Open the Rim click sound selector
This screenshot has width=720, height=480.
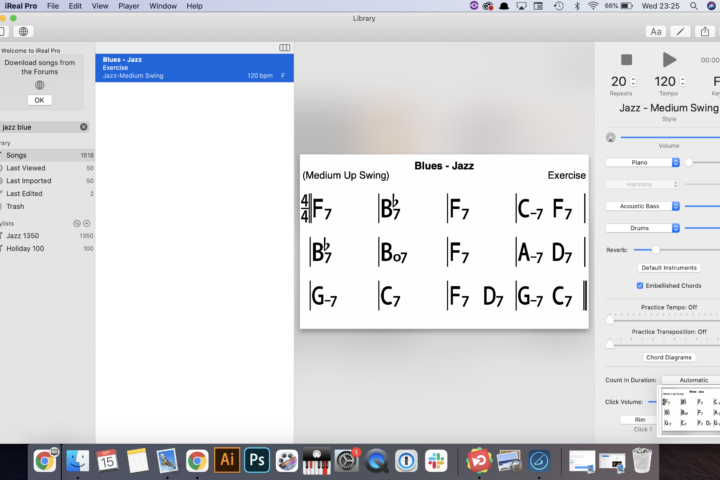coord(639,419)
